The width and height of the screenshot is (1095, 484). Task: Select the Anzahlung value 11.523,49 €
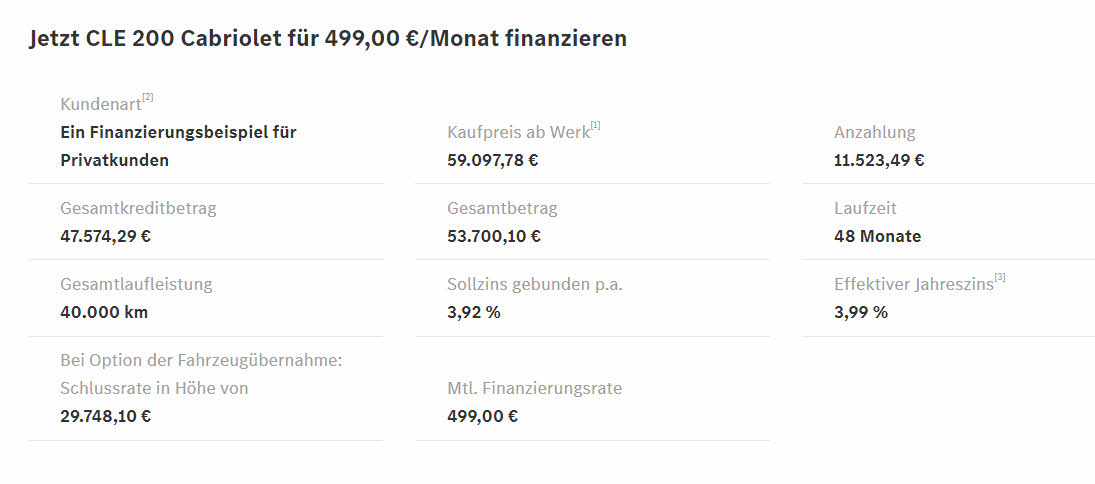pyautogui.click(x=879, y=160)
